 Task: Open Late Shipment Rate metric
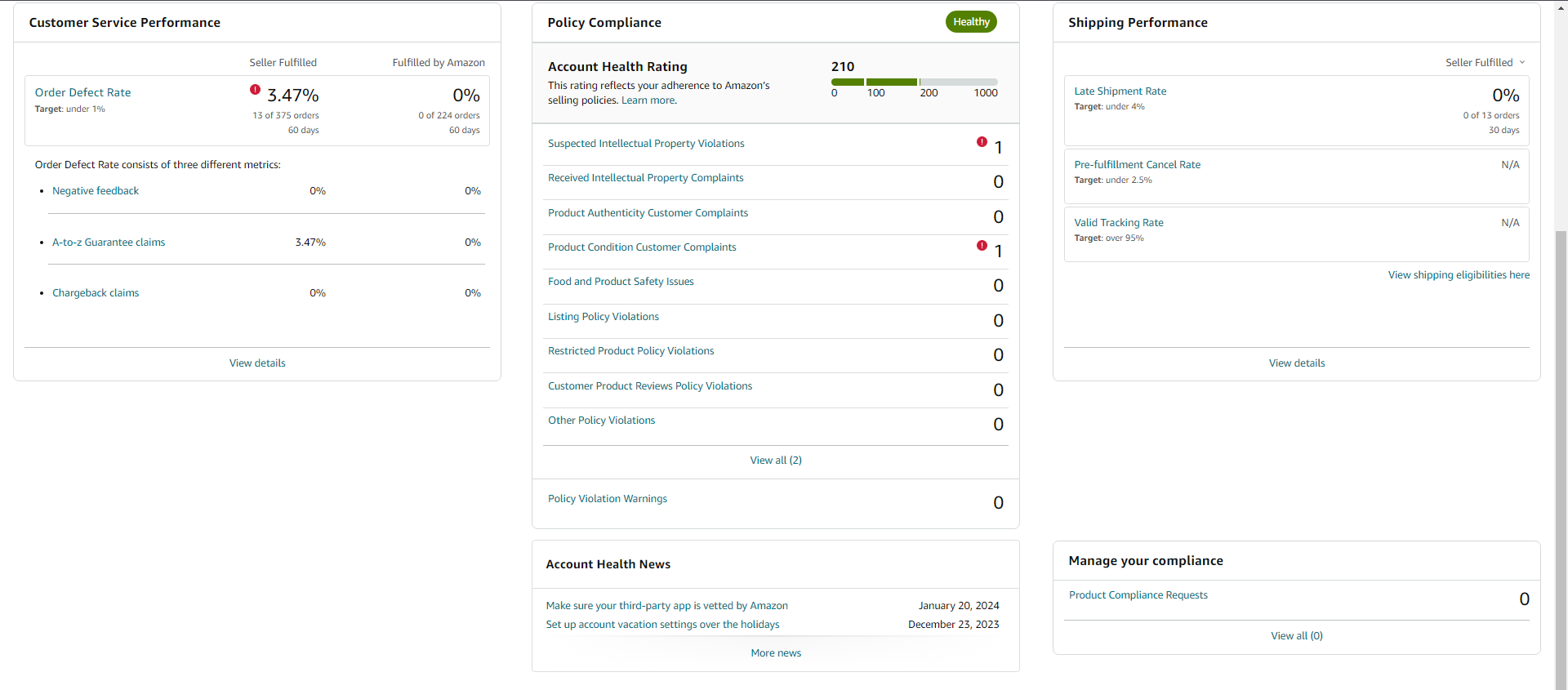1120,91
